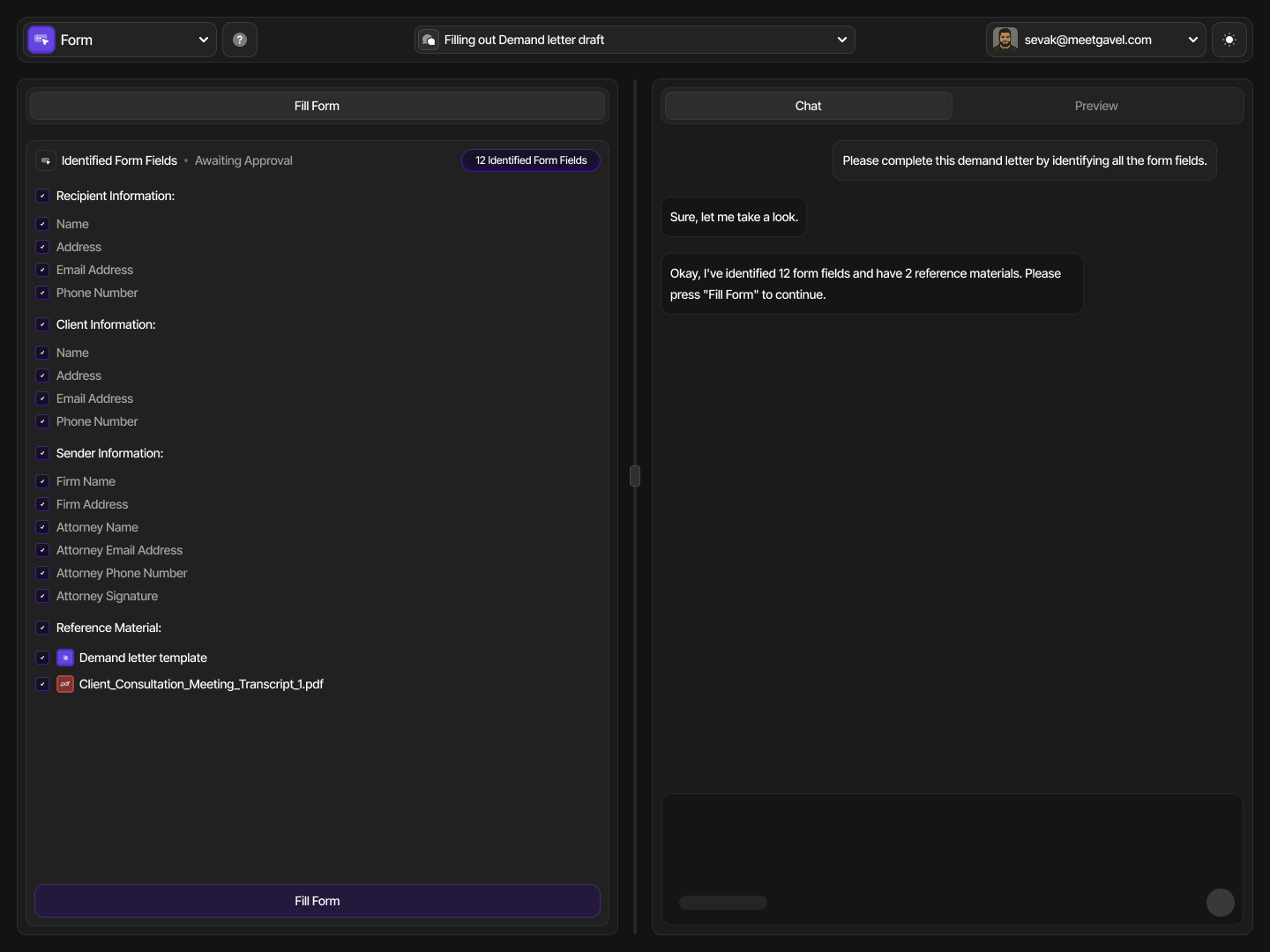Click the Demand letter template file icon
Image resolution: width=1270 pixels, height=952 pixels.
coord(65,658)
